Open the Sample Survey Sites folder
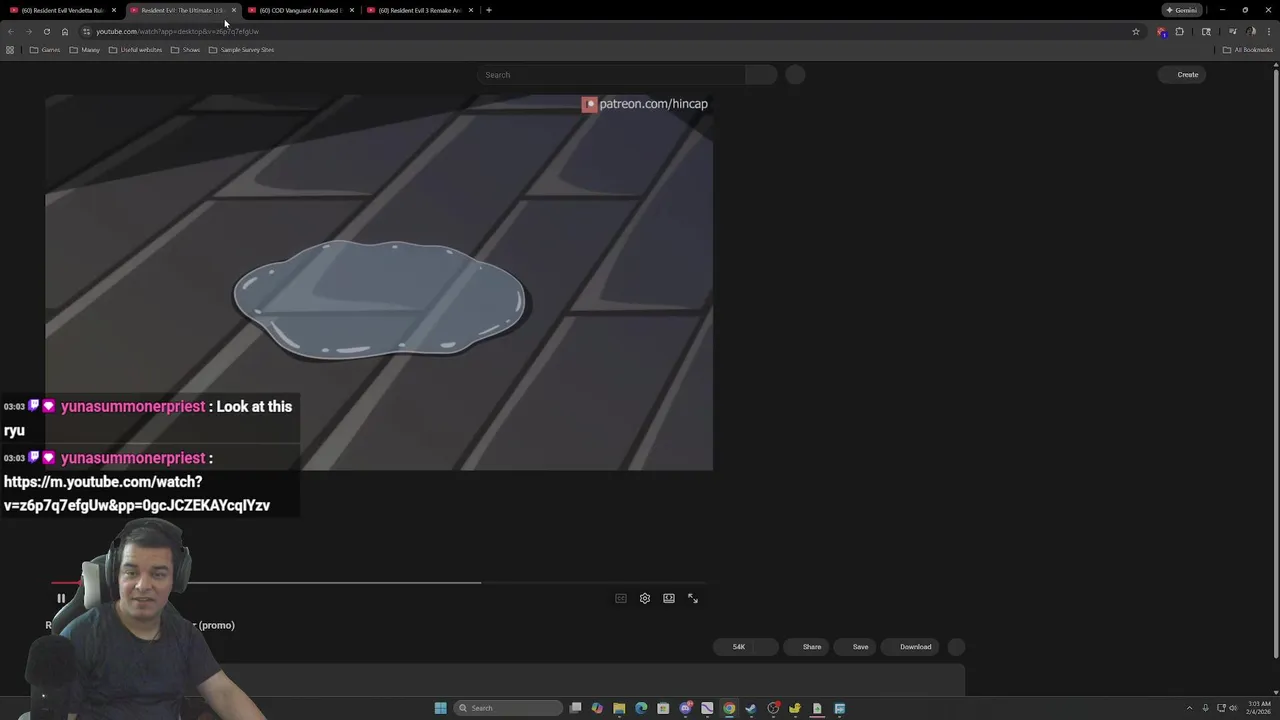This screenshot has width=1280, height=720. 241,50
